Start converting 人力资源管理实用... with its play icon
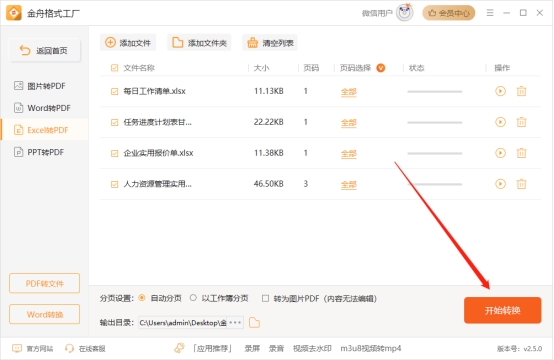The height and width of the screenshot is (360, 554). 500,184
